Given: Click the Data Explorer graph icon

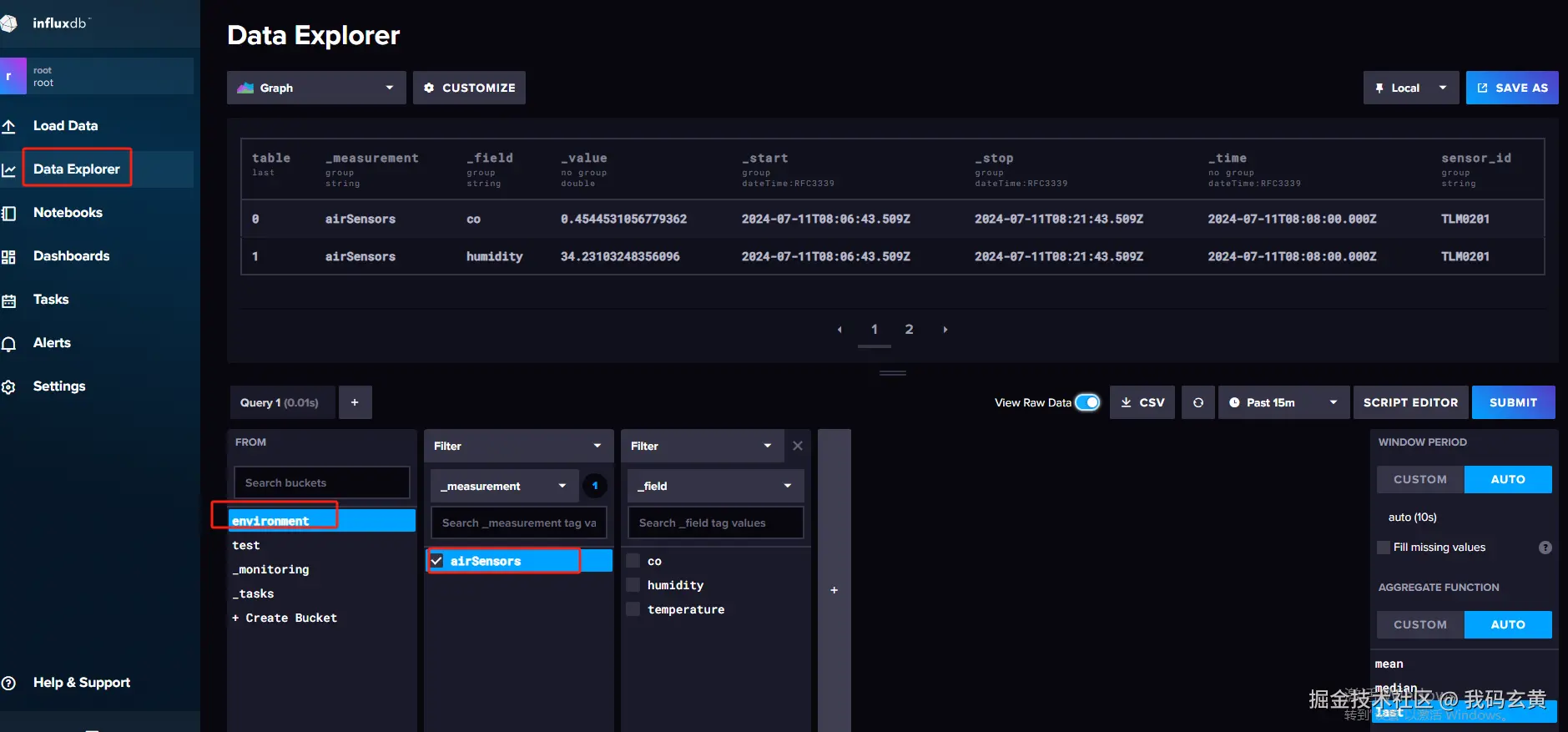Looking at the screenshot, I should click(8, 169).
